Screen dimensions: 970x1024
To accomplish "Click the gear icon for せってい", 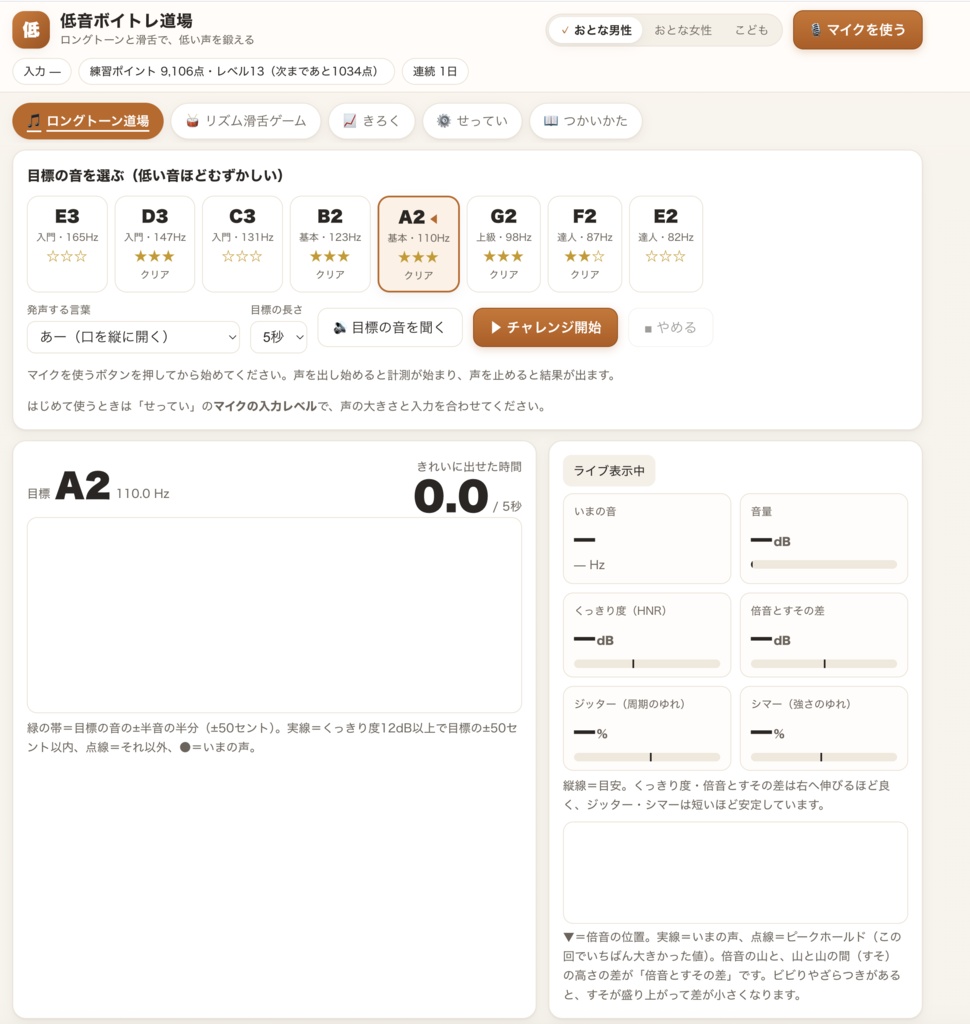I will (x=444, y=121).
